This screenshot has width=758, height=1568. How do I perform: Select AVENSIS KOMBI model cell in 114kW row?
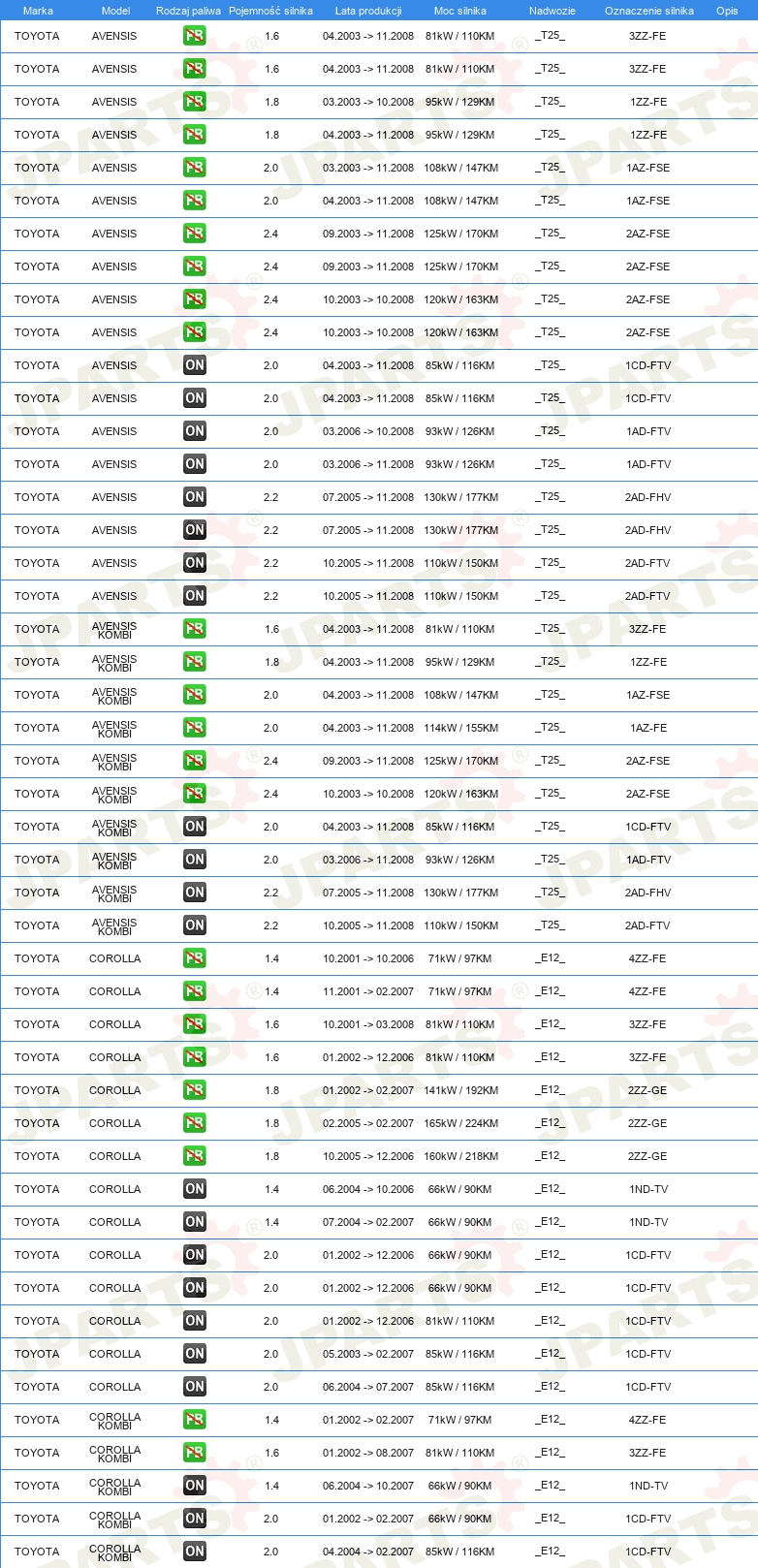click(114, 729)
